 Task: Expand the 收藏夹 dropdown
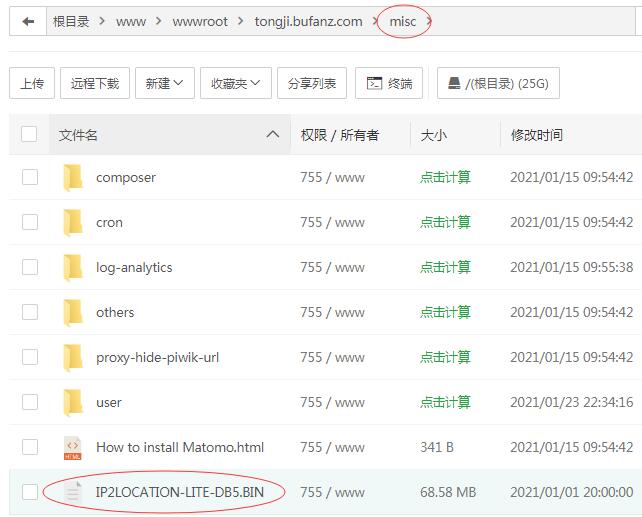pyautogui.click(x=235, y=83)
